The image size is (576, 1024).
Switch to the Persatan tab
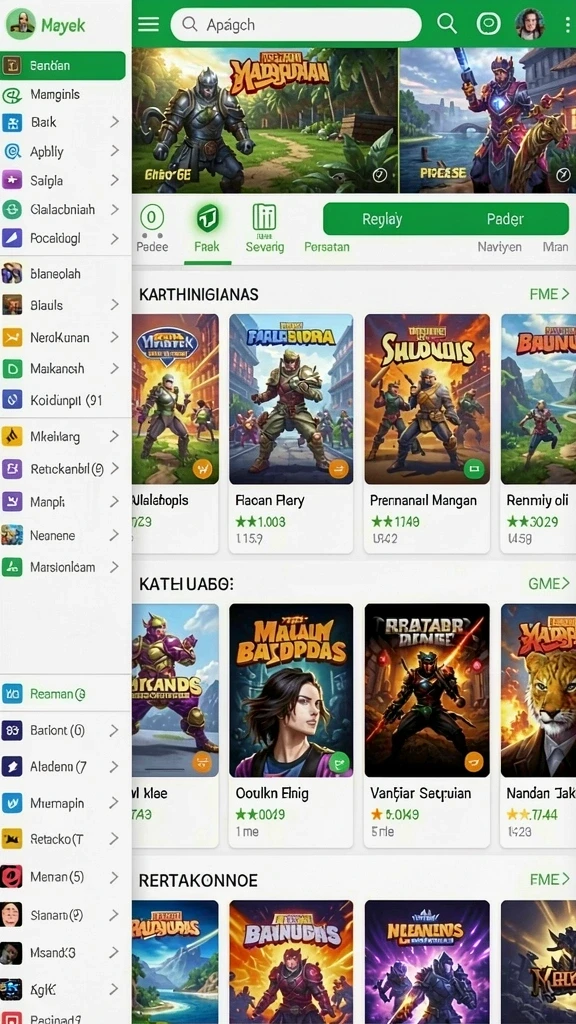pos(327,247)
